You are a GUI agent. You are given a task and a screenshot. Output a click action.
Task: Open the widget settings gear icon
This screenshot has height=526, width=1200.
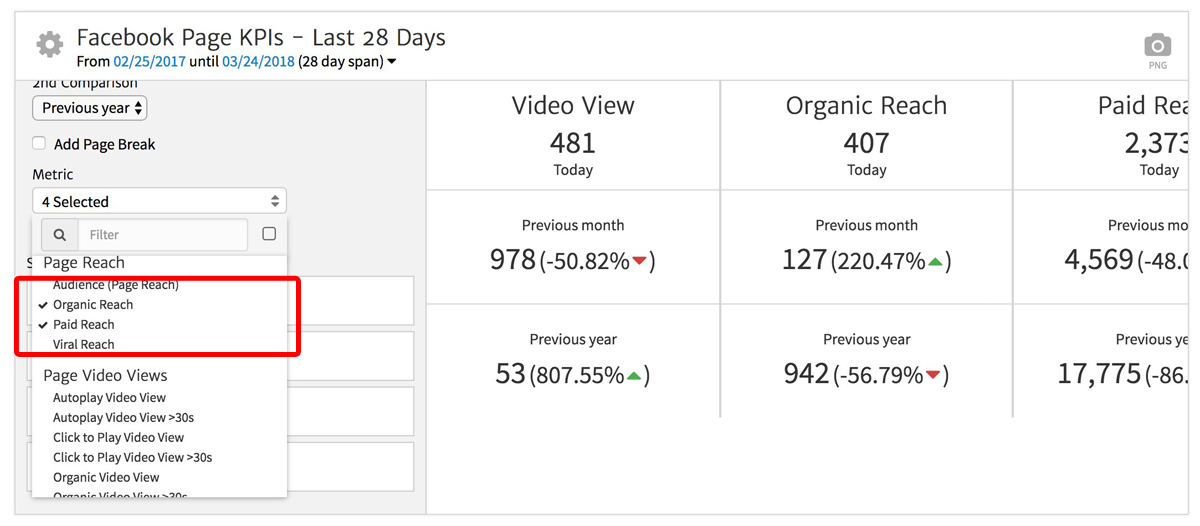click(x=49, y=45)
